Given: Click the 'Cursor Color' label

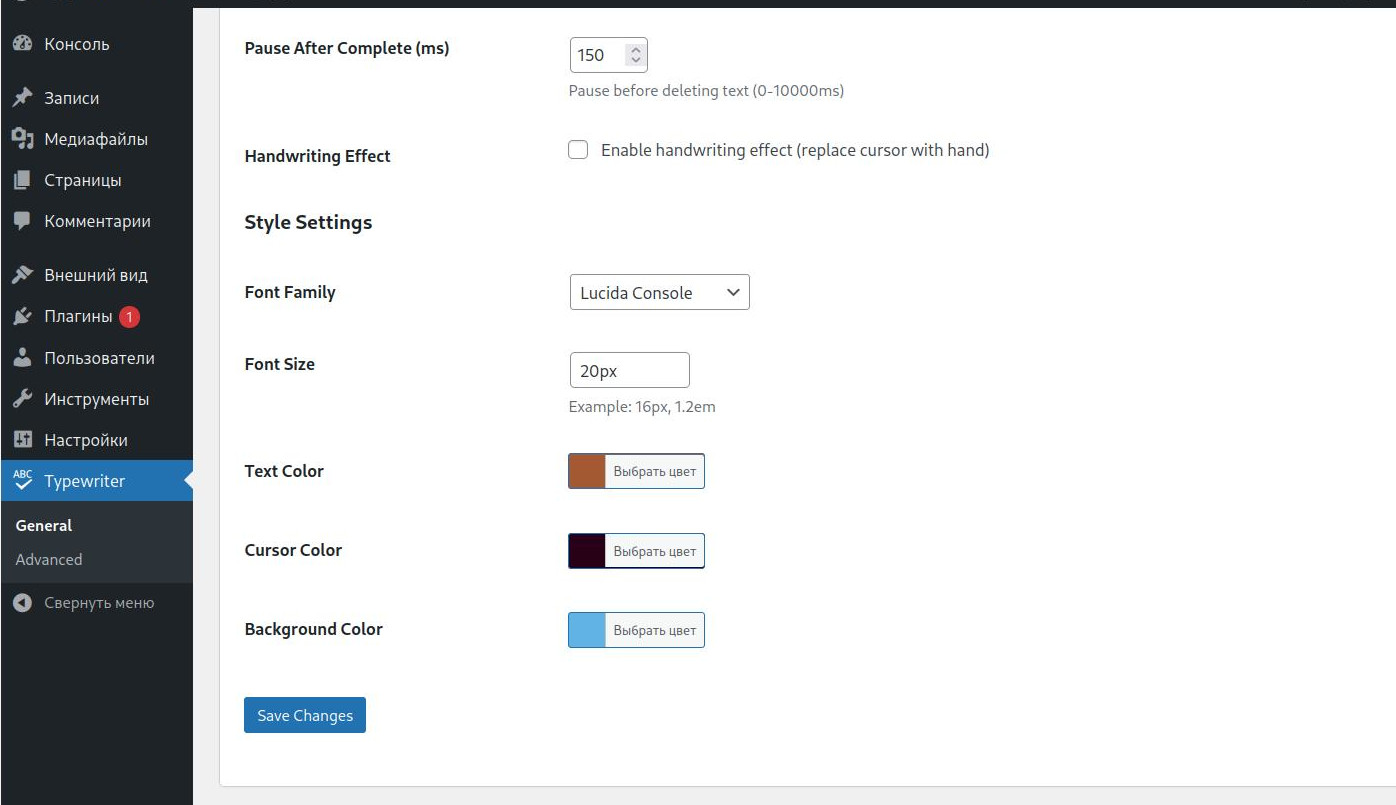Looking at the screenshot, I should pos(293,550).
